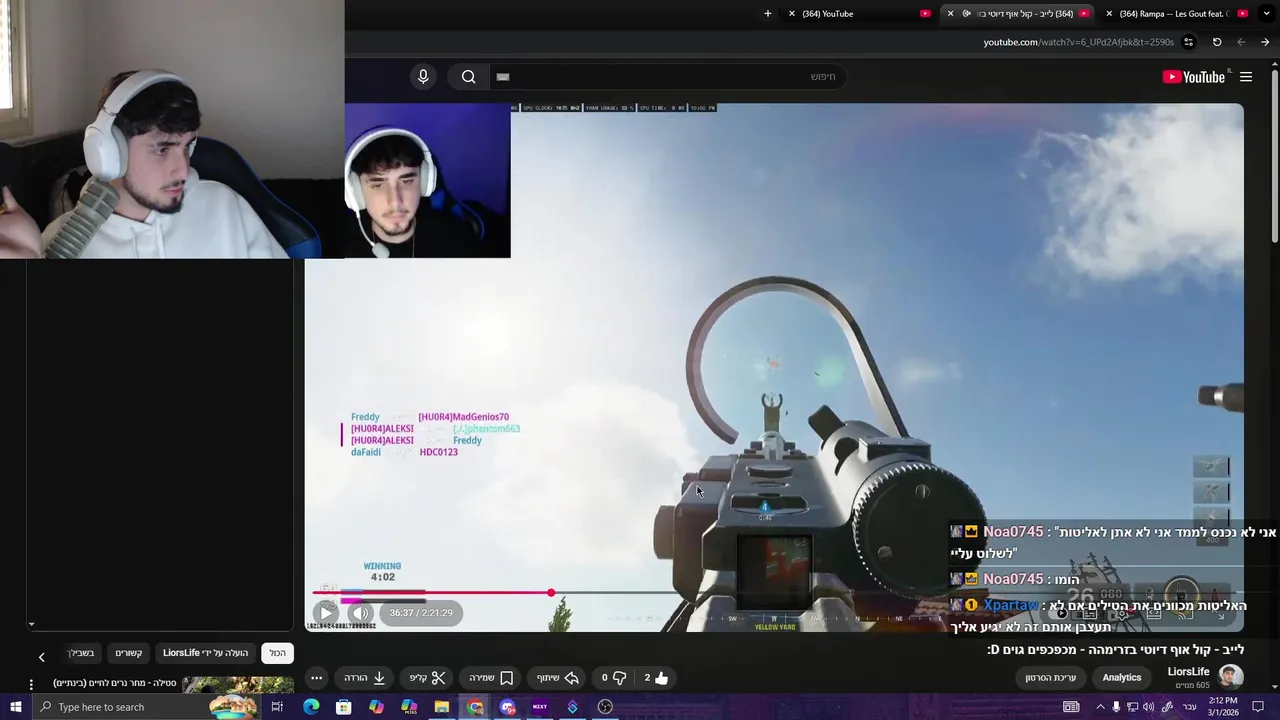Open options for סטילה recommended video
The width and height of the screenshot is (1280, 720).
pos(31,685)
